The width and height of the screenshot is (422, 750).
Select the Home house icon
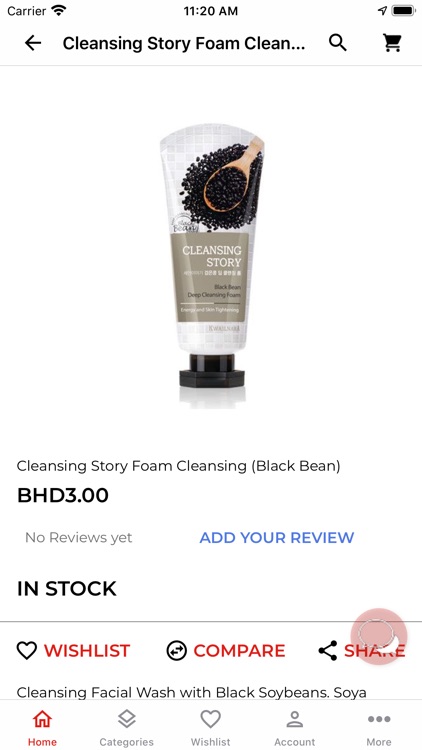(42, 719)
